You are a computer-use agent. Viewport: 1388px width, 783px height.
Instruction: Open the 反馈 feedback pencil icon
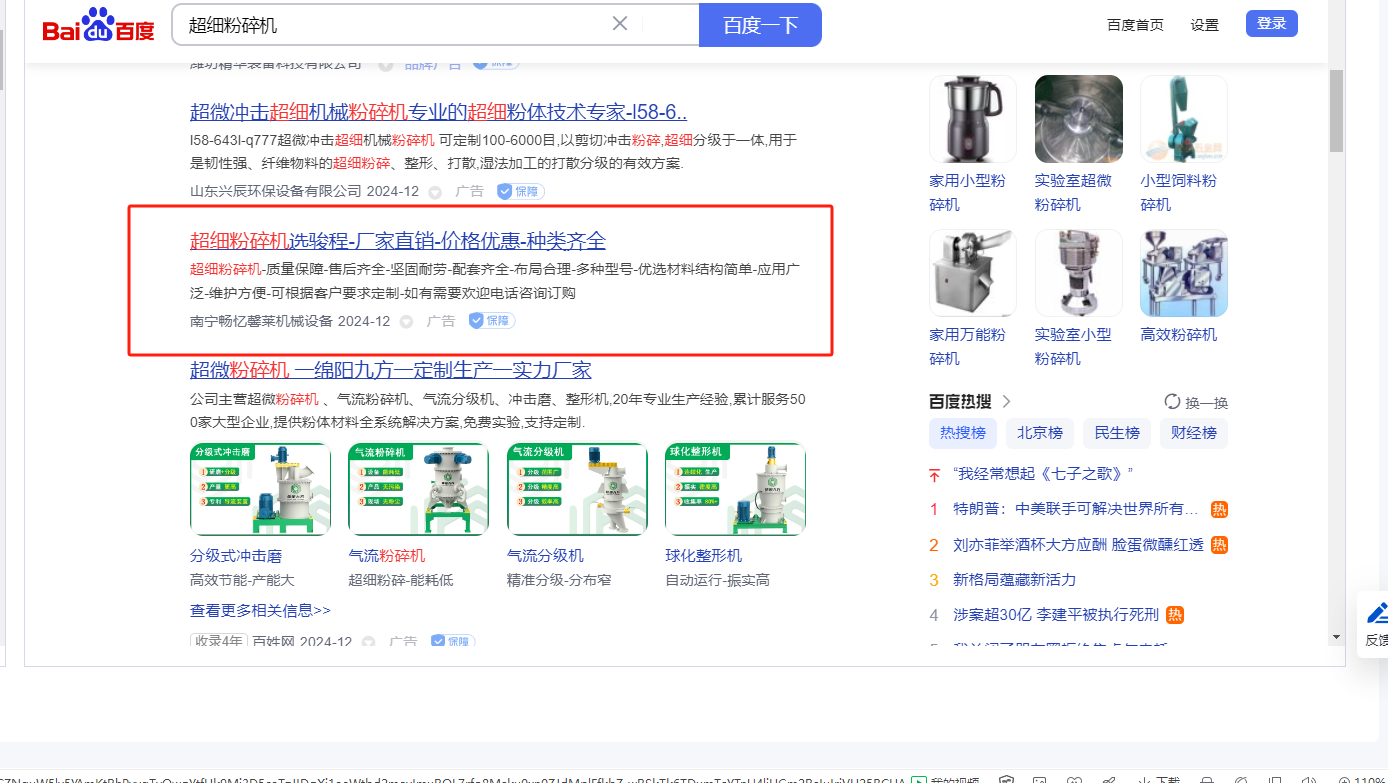(1377, 613)
